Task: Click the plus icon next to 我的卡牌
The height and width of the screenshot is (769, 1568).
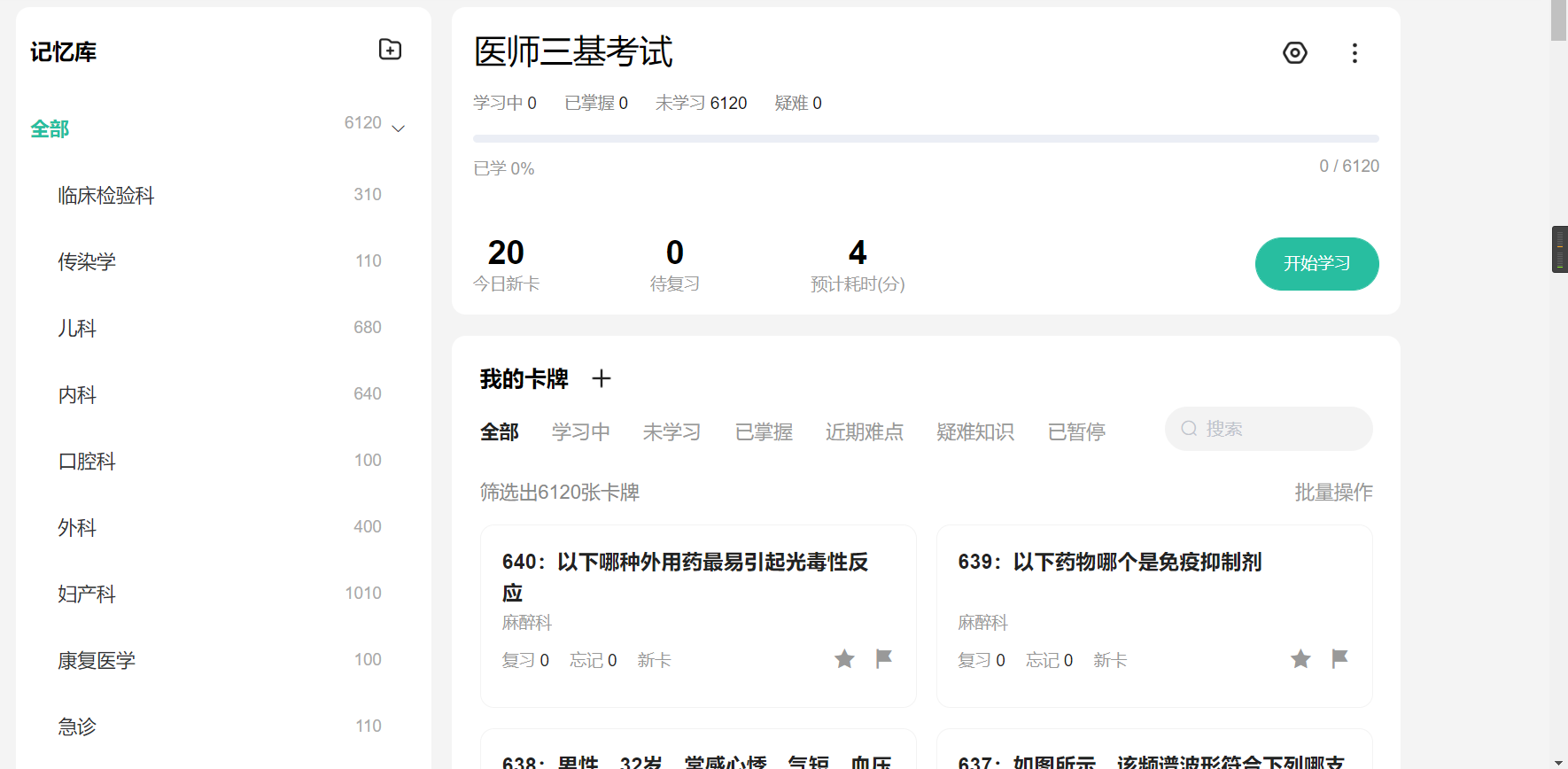Action: 602,379
